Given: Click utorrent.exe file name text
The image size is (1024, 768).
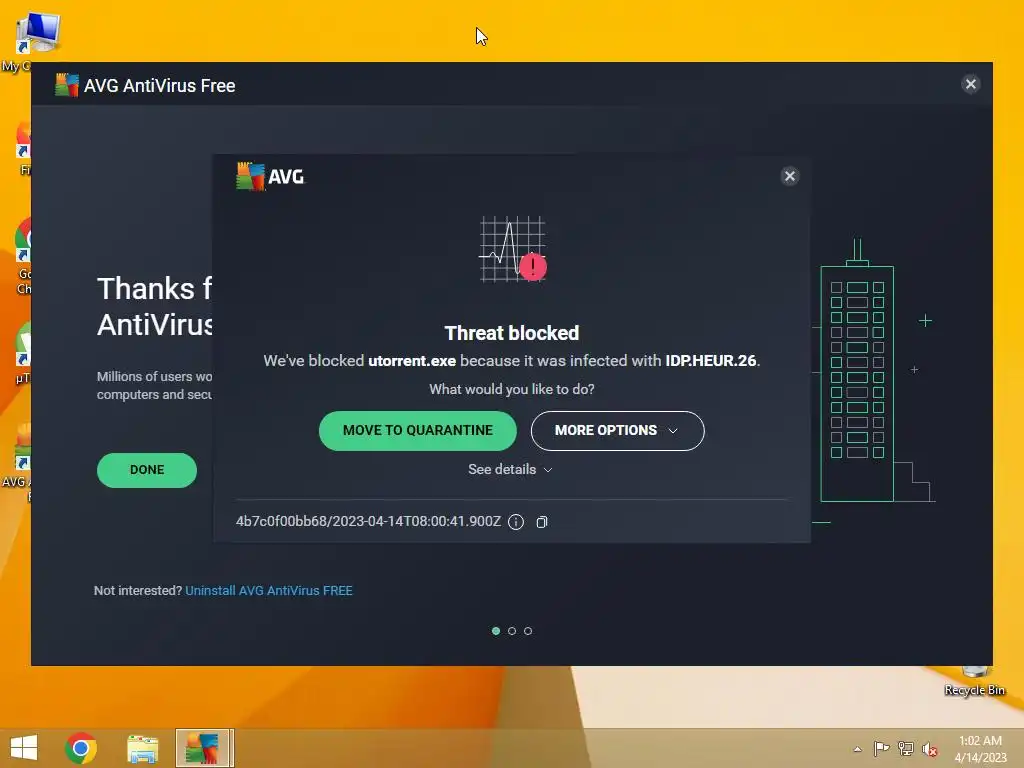Looking at the screenshot, I should (x=412, y=360).
